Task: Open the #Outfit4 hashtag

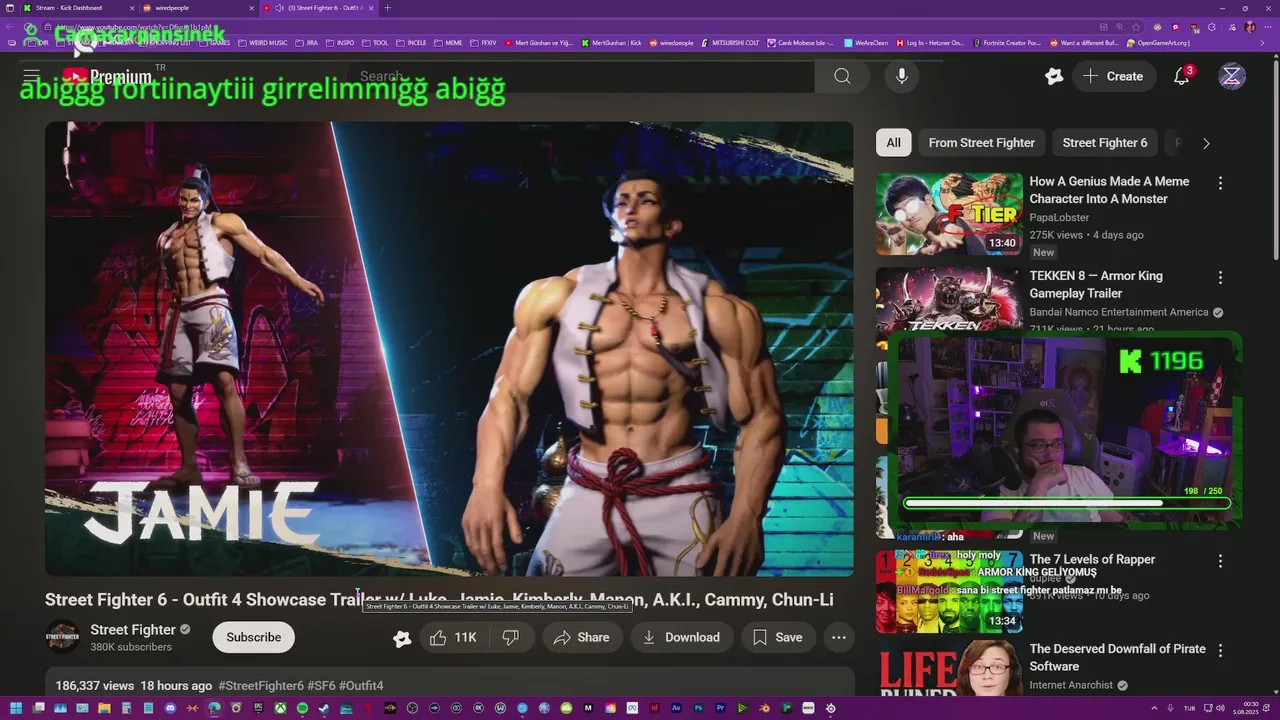Action: tap(361, 686)
